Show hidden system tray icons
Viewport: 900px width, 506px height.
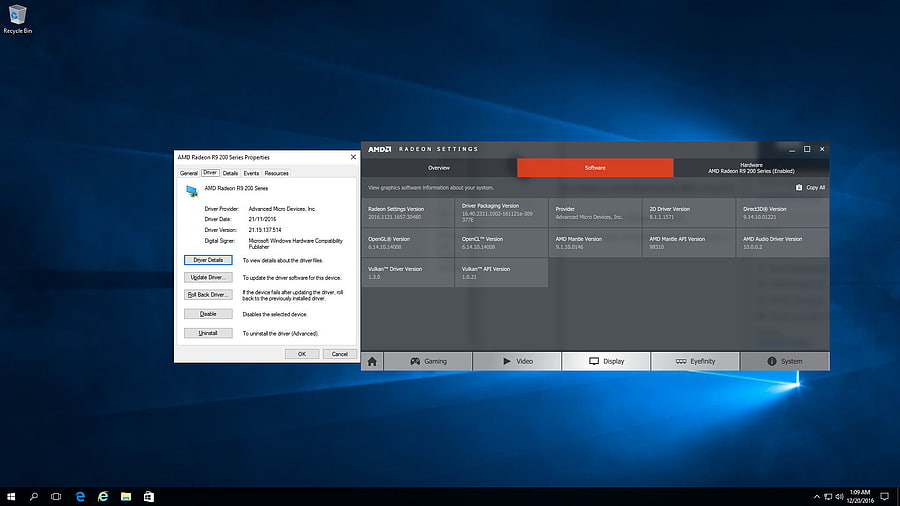tap(817, 497)
